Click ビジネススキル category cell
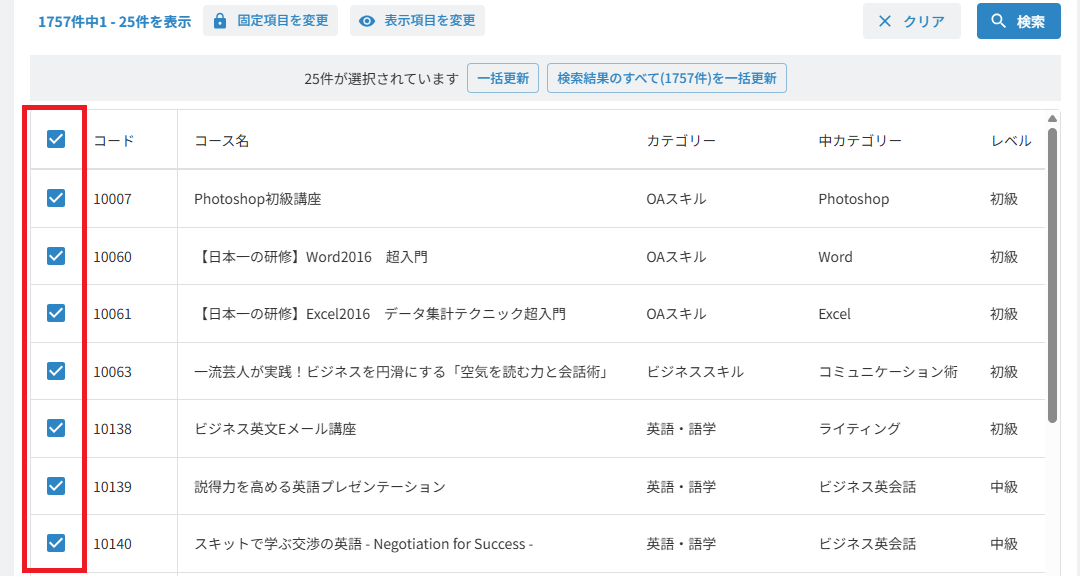 pos(695,372)
